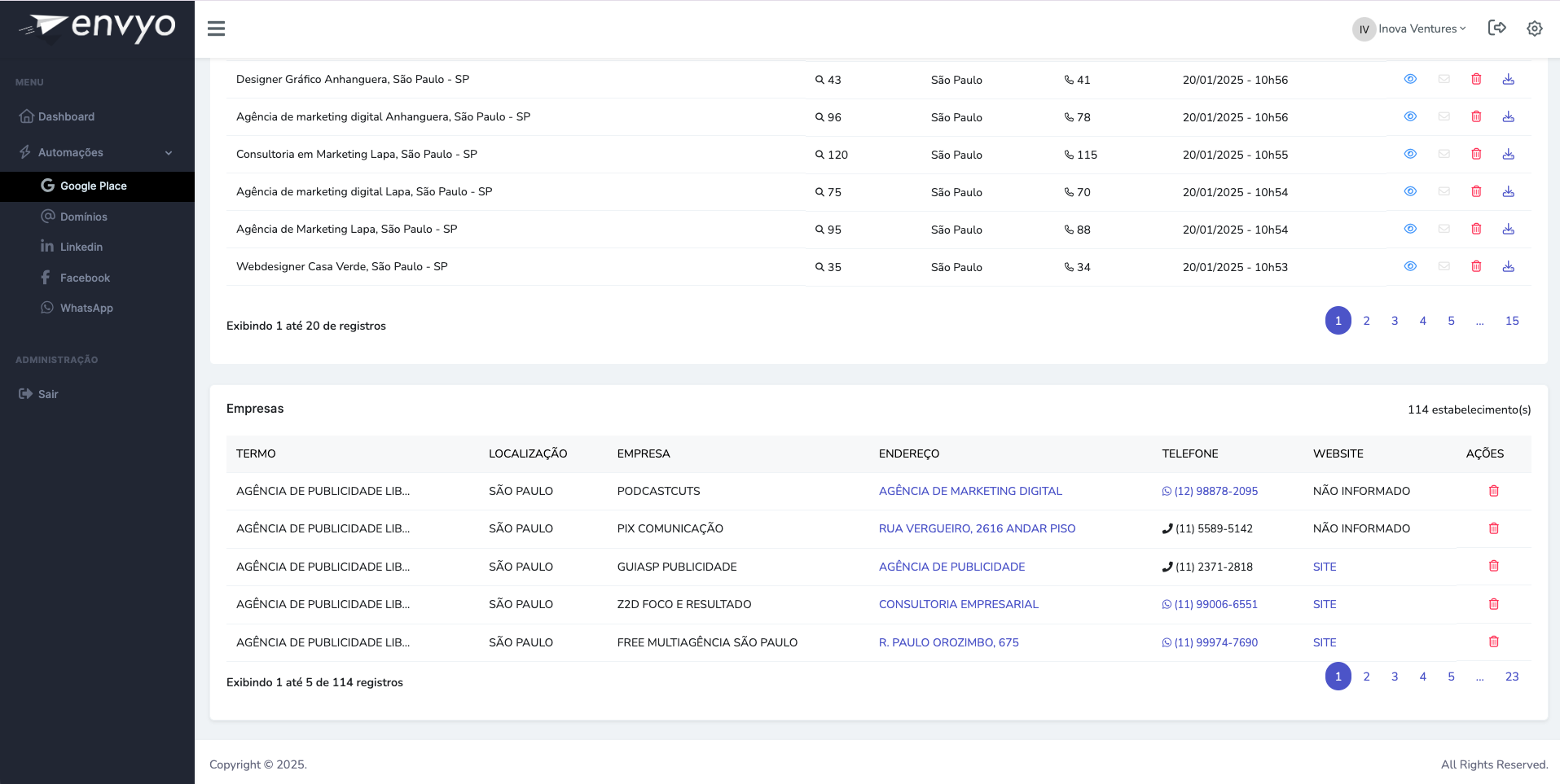Delete the Consultoria em Marketing Lapa search
This screenshot has width=1560, height=784.
pos(1476,154)
